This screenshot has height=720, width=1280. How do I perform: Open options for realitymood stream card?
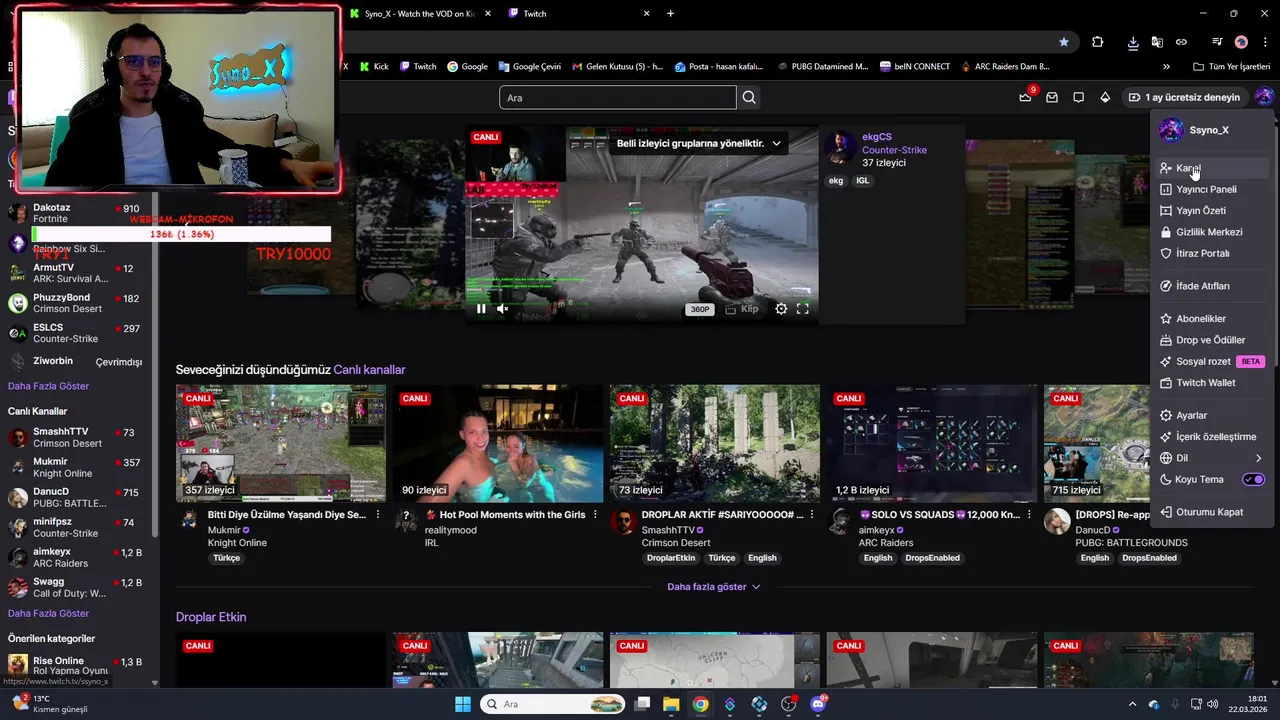(595, 515)
